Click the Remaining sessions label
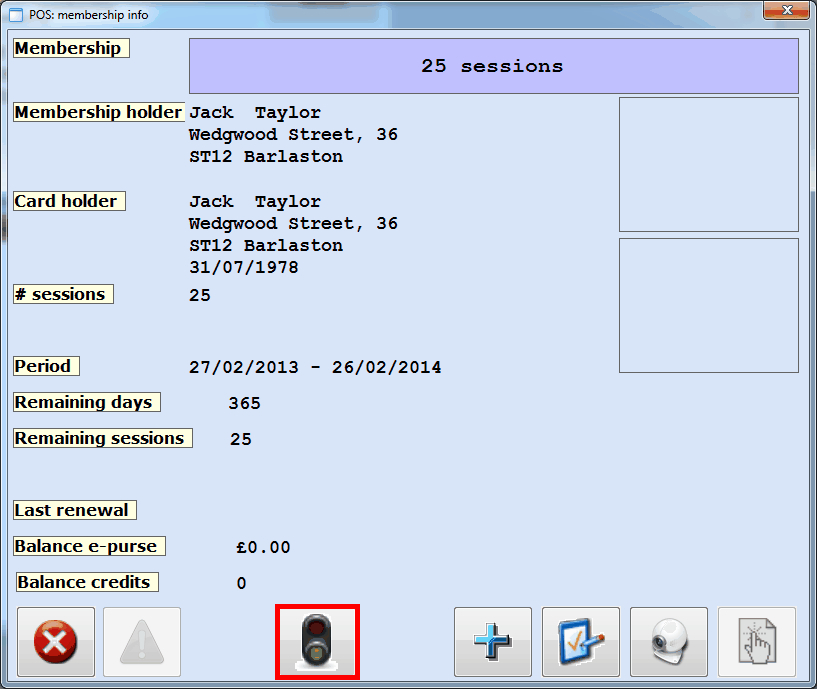The height and width of the screenshot is (689, 817). point(103,438)
